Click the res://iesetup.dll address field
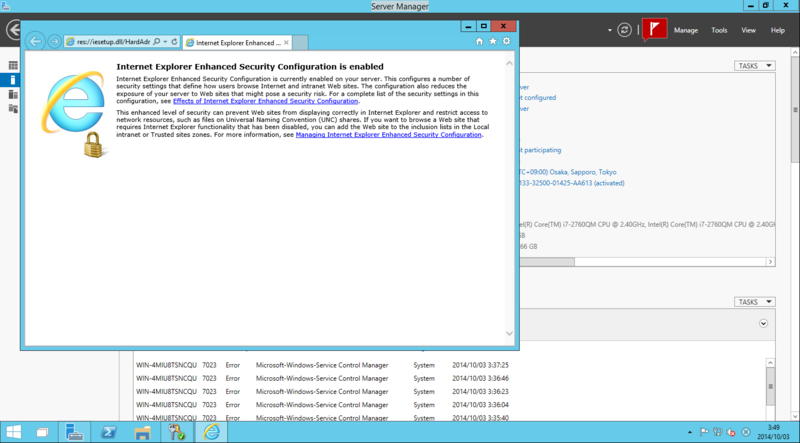Viewport: 800px width, 443px height. pos(113,42)
